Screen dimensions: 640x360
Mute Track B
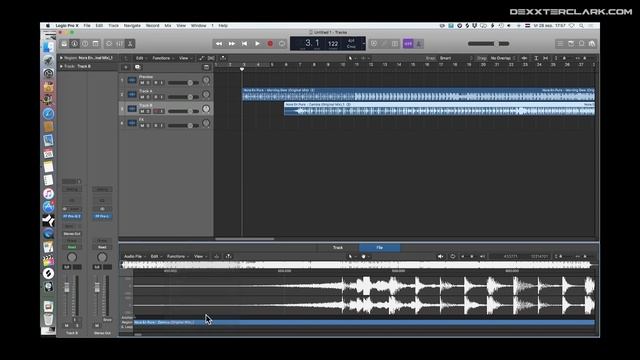point(142,111)
